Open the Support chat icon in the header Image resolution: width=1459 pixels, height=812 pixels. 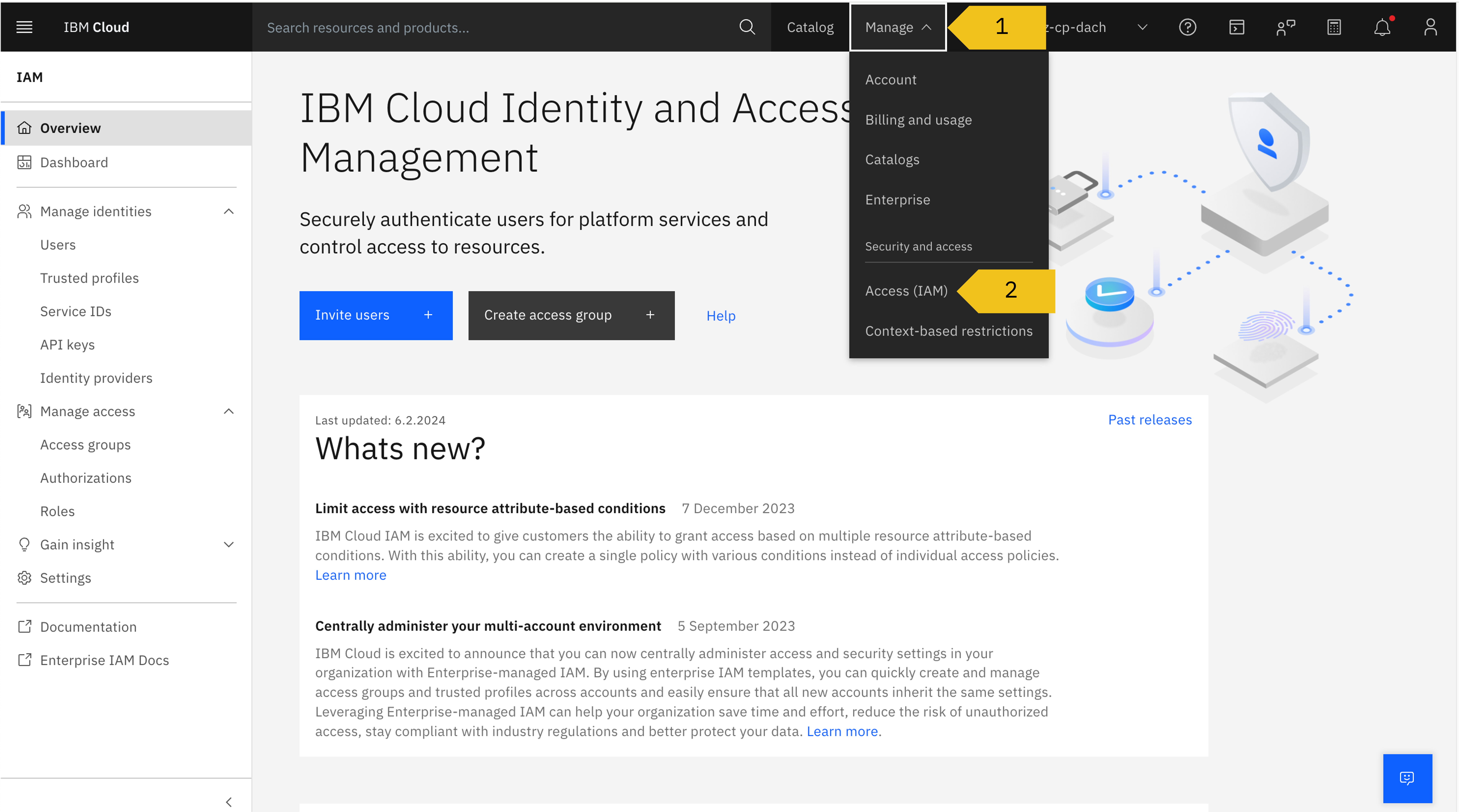(x=1285, y=27)
